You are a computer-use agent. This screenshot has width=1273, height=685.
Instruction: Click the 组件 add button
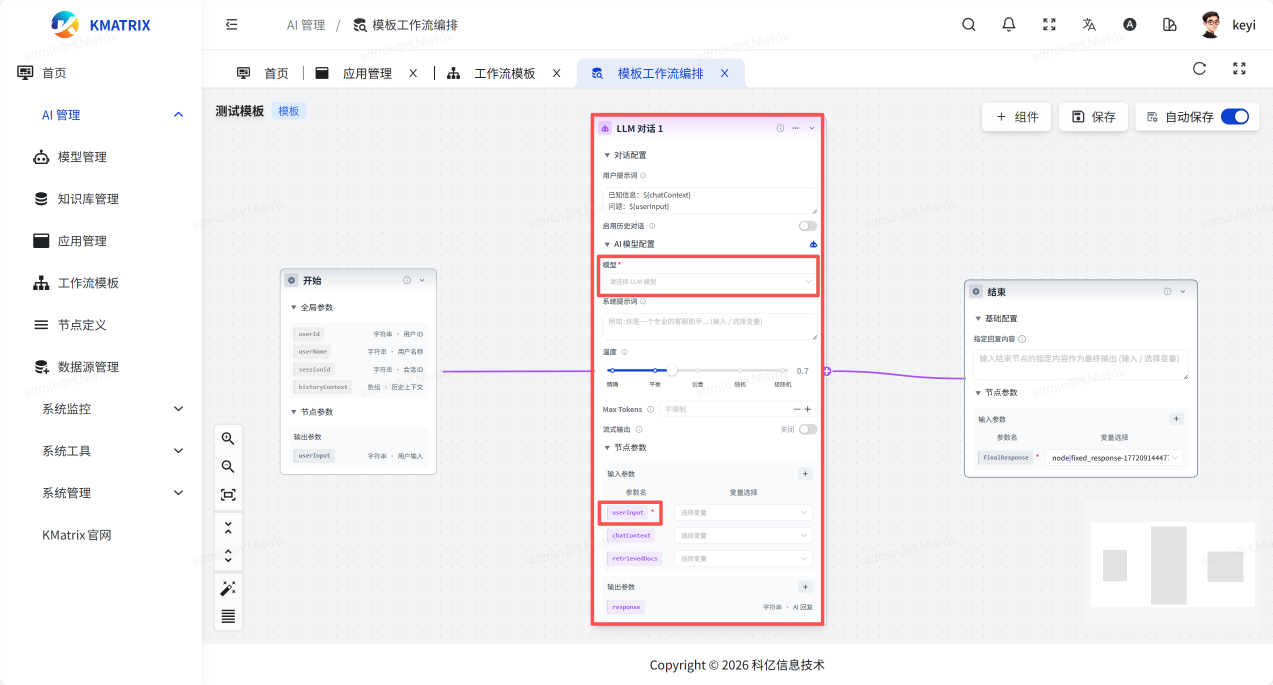pyautogui.click(x=1016, y=117)
